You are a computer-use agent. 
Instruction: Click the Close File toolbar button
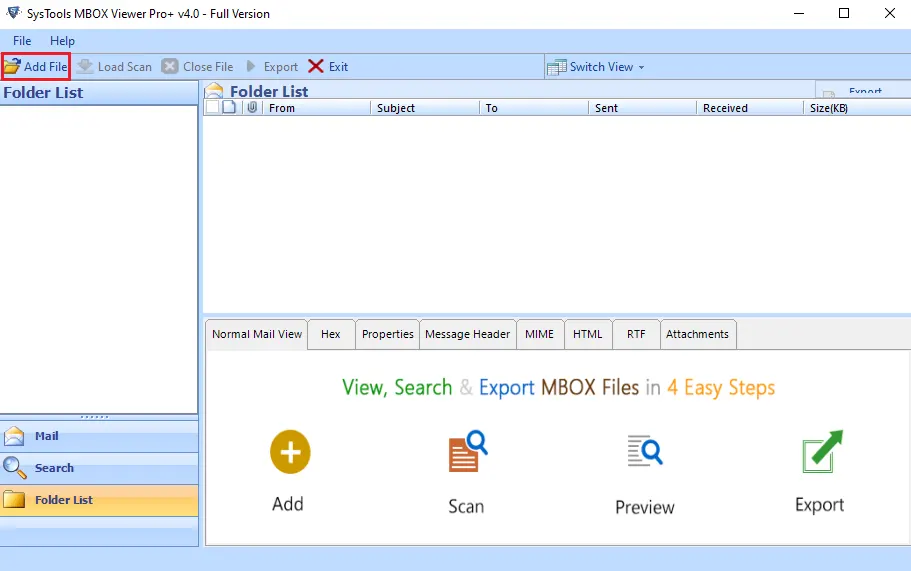[x=198, y=67]
